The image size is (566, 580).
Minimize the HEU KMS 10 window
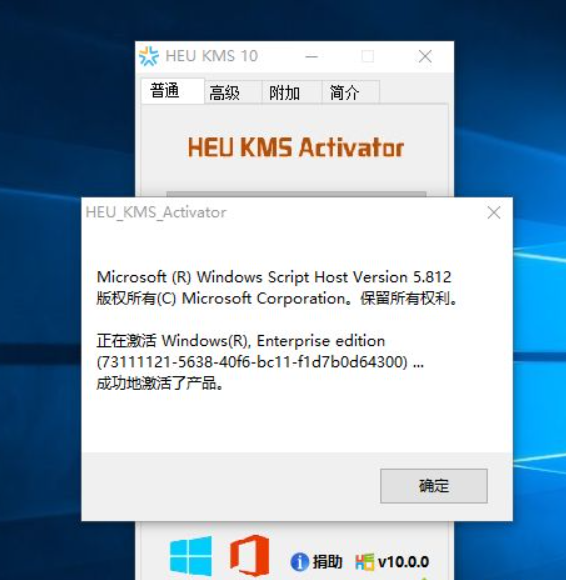pos(311,57)
